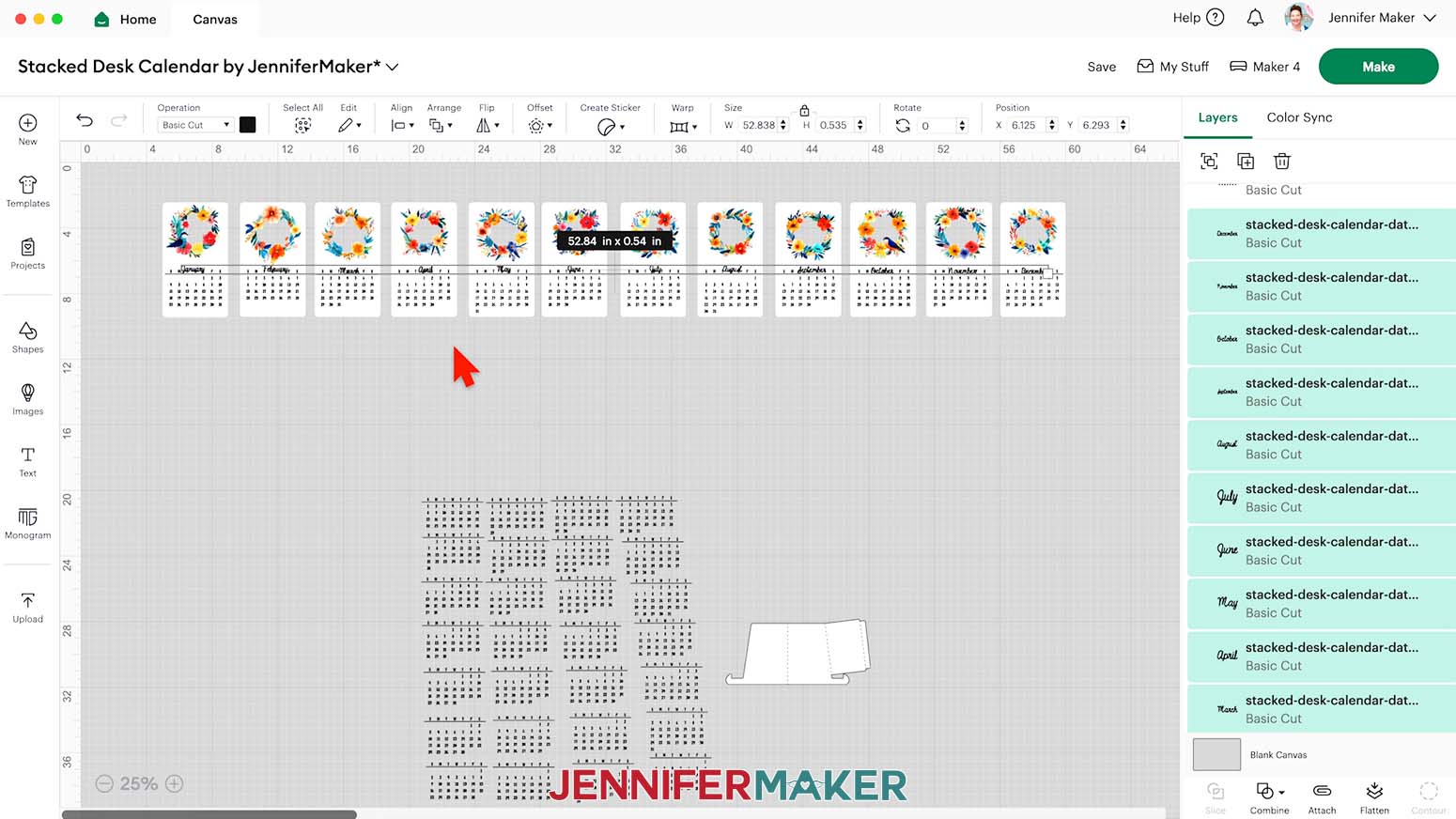Open the Flip options

click(488, 125)
